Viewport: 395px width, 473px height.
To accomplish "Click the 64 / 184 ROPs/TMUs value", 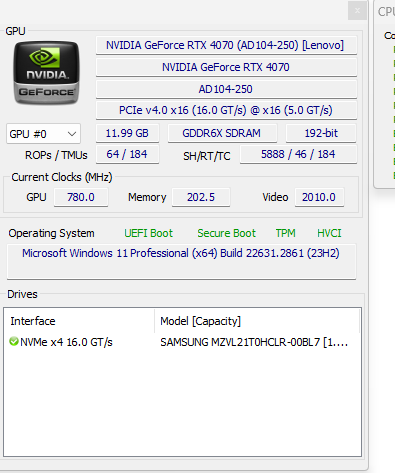I will 127,154.
